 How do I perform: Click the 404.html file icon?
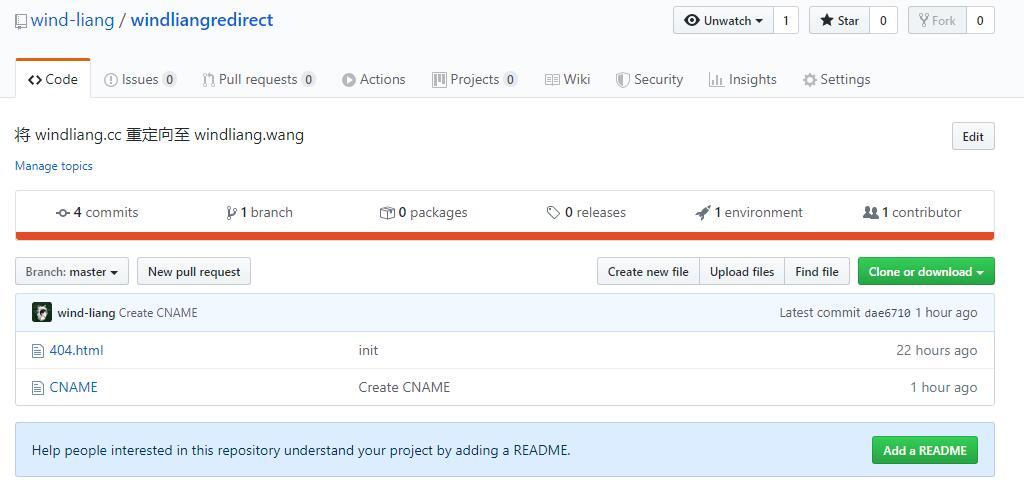pyautogui.click(x=38, y=351)
